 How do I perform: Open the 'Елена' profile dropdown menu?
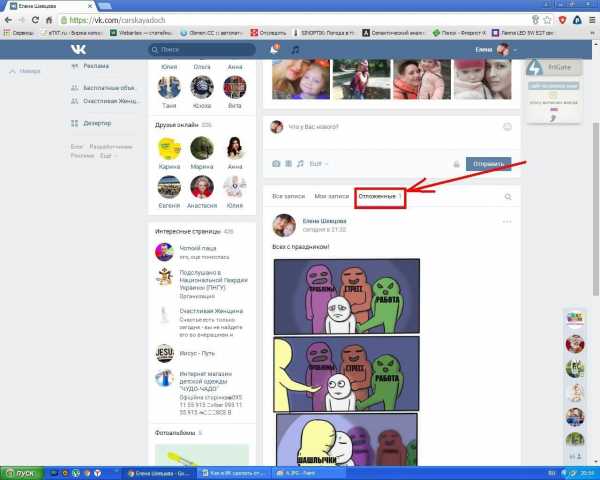click(496, 49)
